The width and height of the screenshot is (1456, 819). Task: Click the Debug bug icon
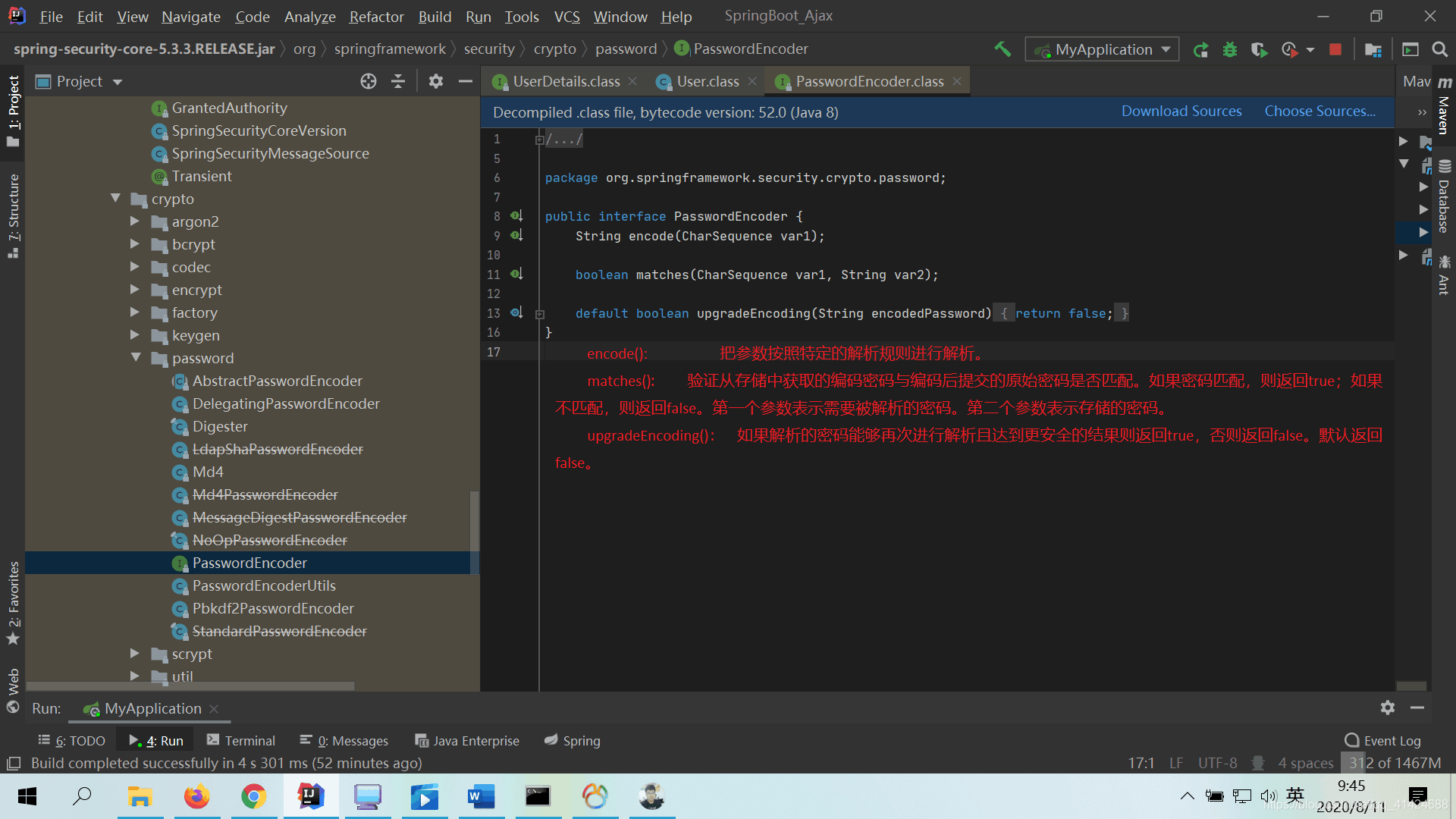point(1230,50)
